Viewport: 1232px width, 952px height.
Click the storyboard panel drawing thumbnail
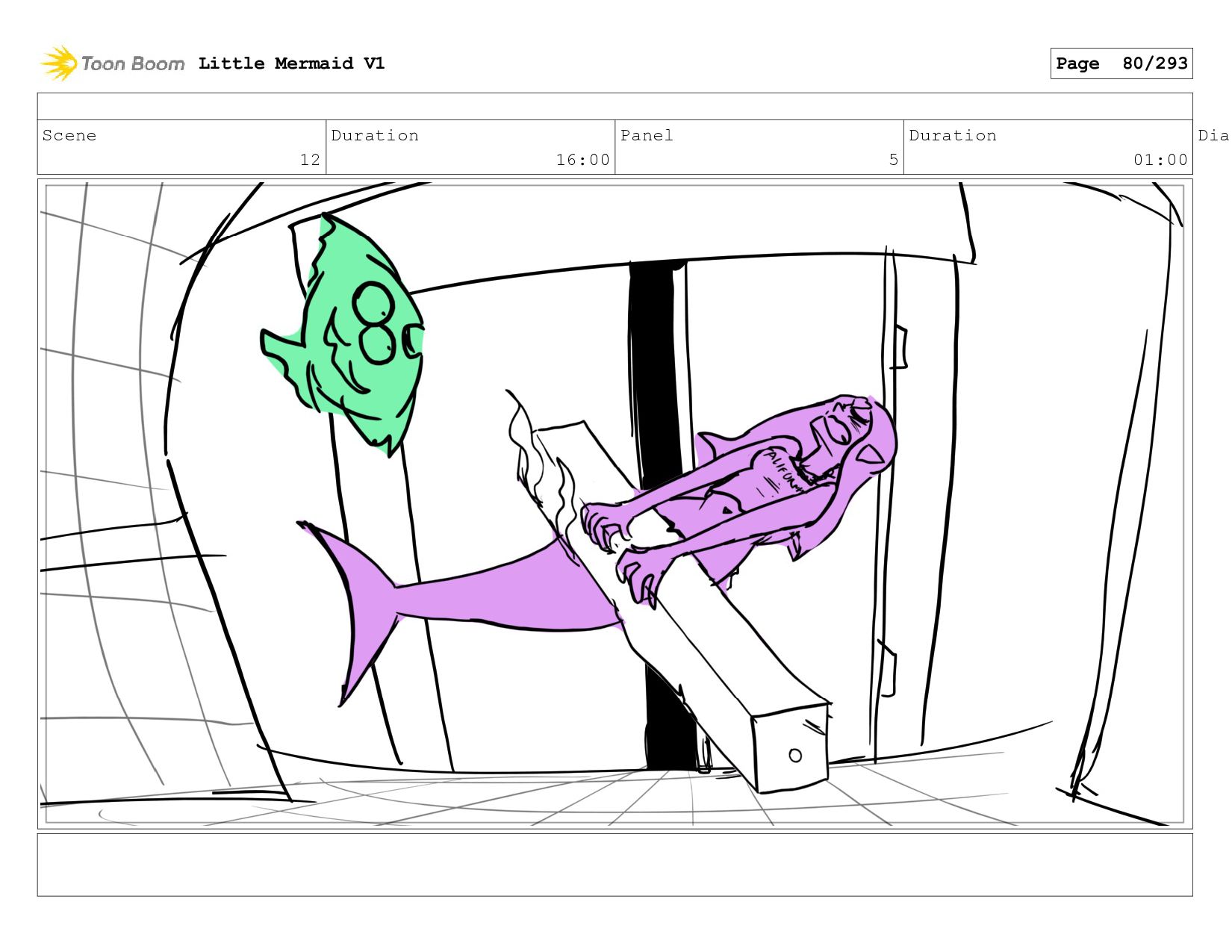(615, 504)
